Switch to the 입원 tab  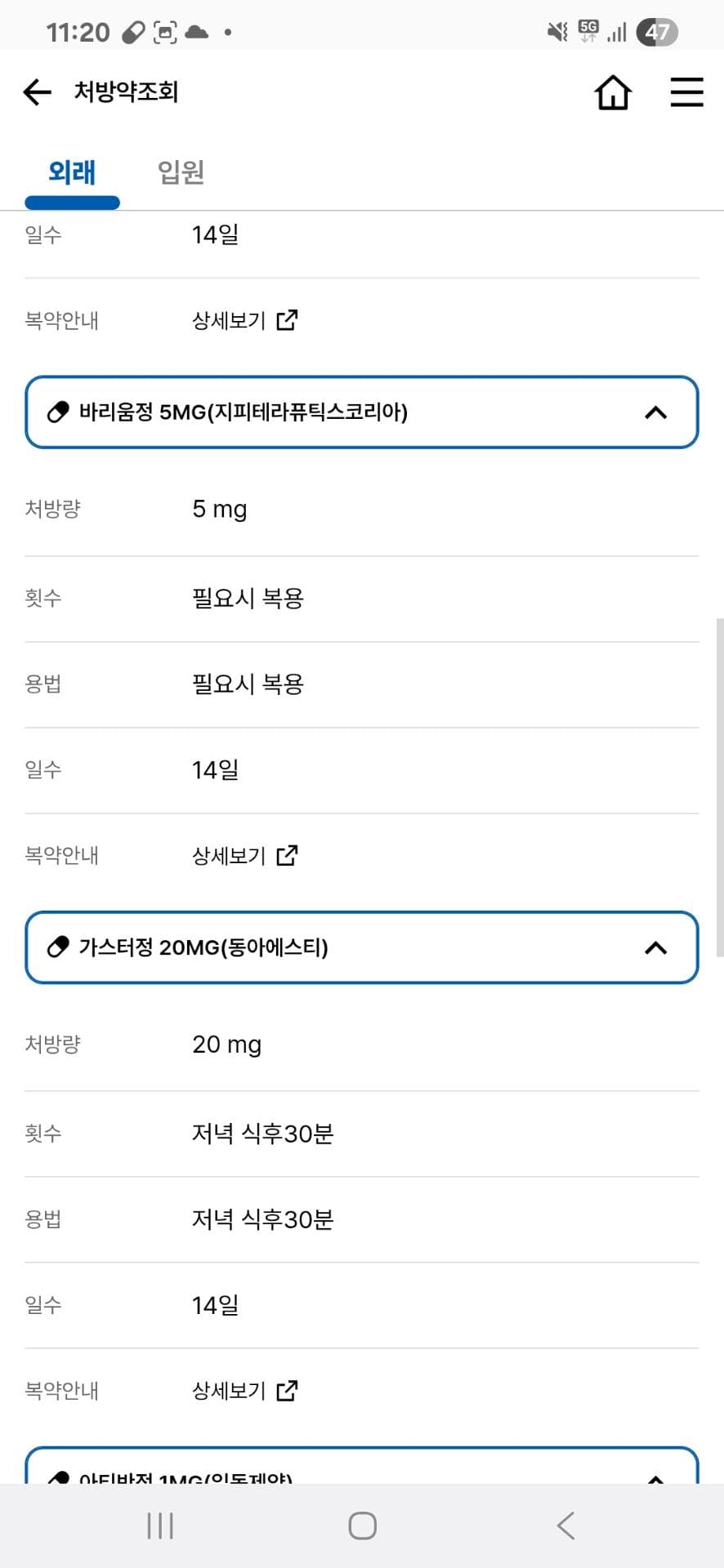(181, 172)
